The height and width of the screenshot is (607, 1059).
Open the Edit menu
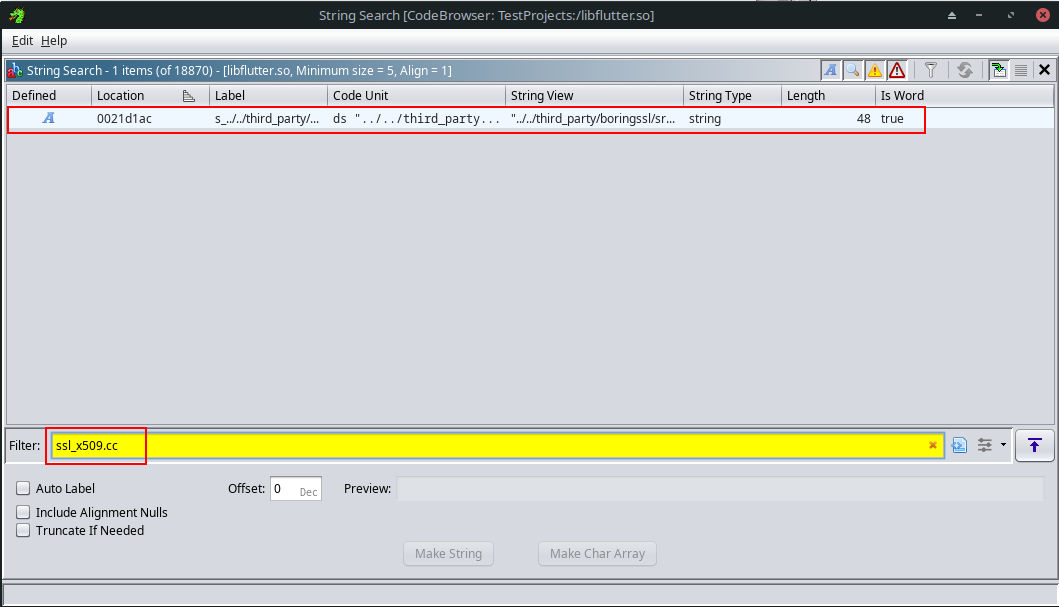tap(22, 41)
